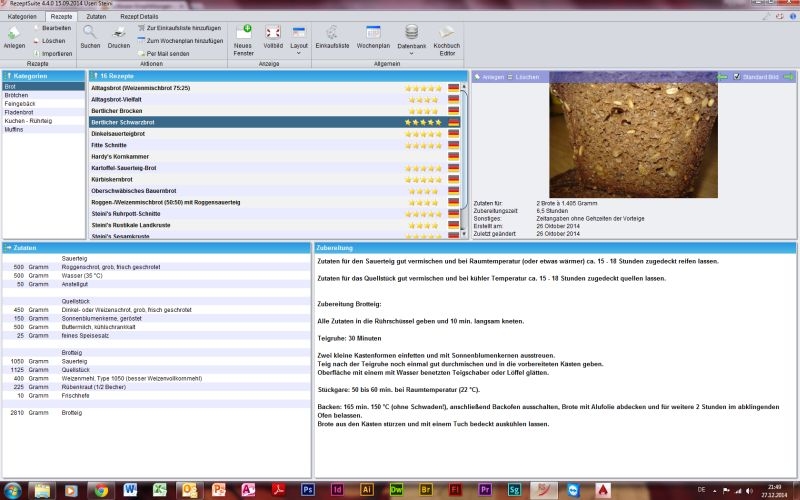Open the Datenbank dropdown

click(x=411, y=39)
